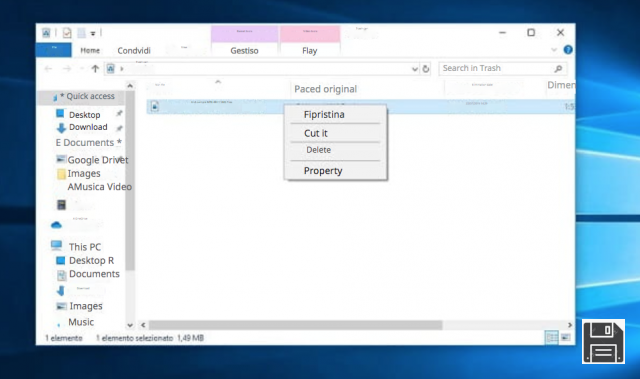Choose Cut it in the context menu
640x379 pixels.
316,133
